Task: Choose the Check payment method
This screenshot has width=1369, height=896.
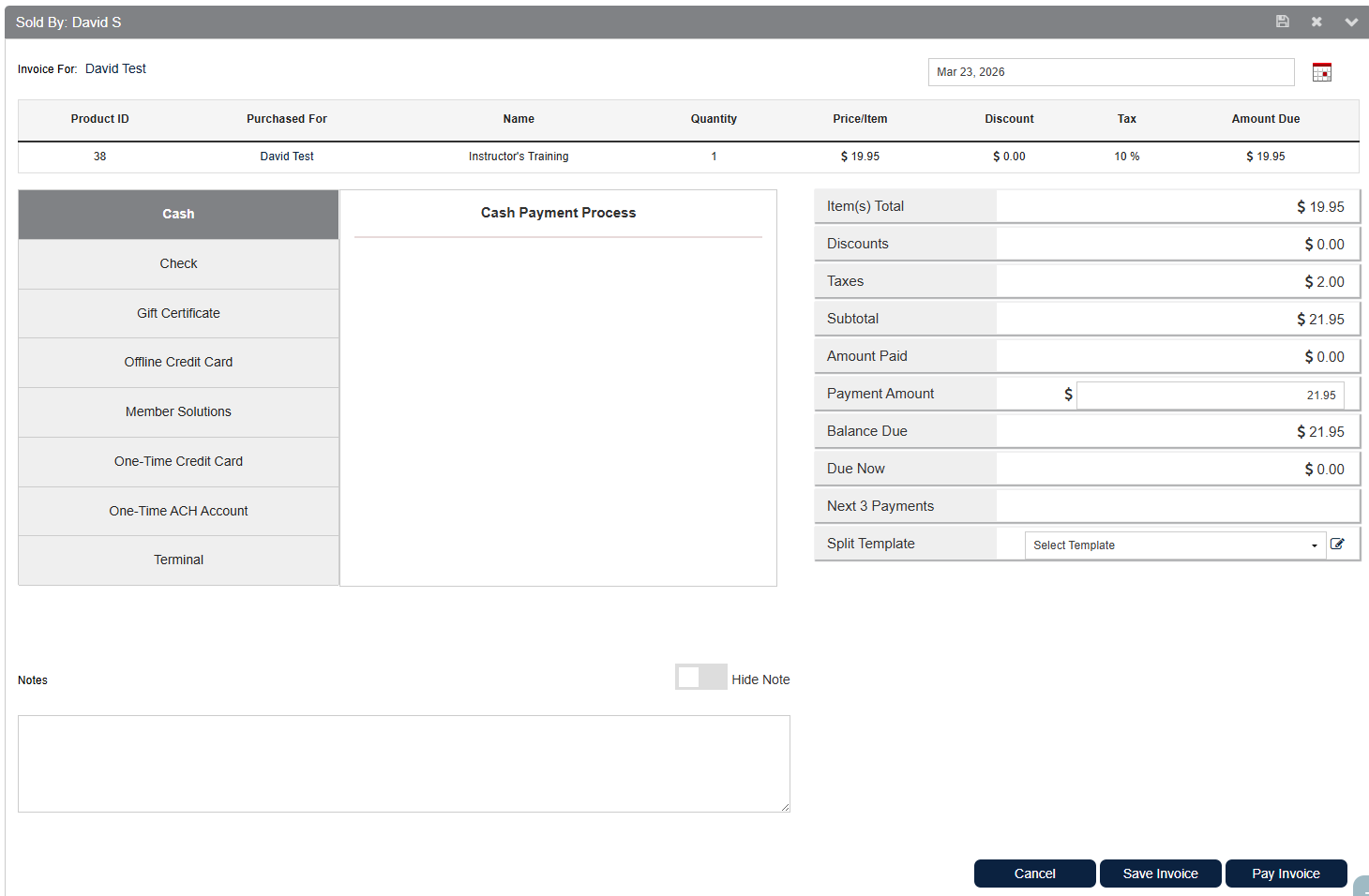Action: [178, 264]
